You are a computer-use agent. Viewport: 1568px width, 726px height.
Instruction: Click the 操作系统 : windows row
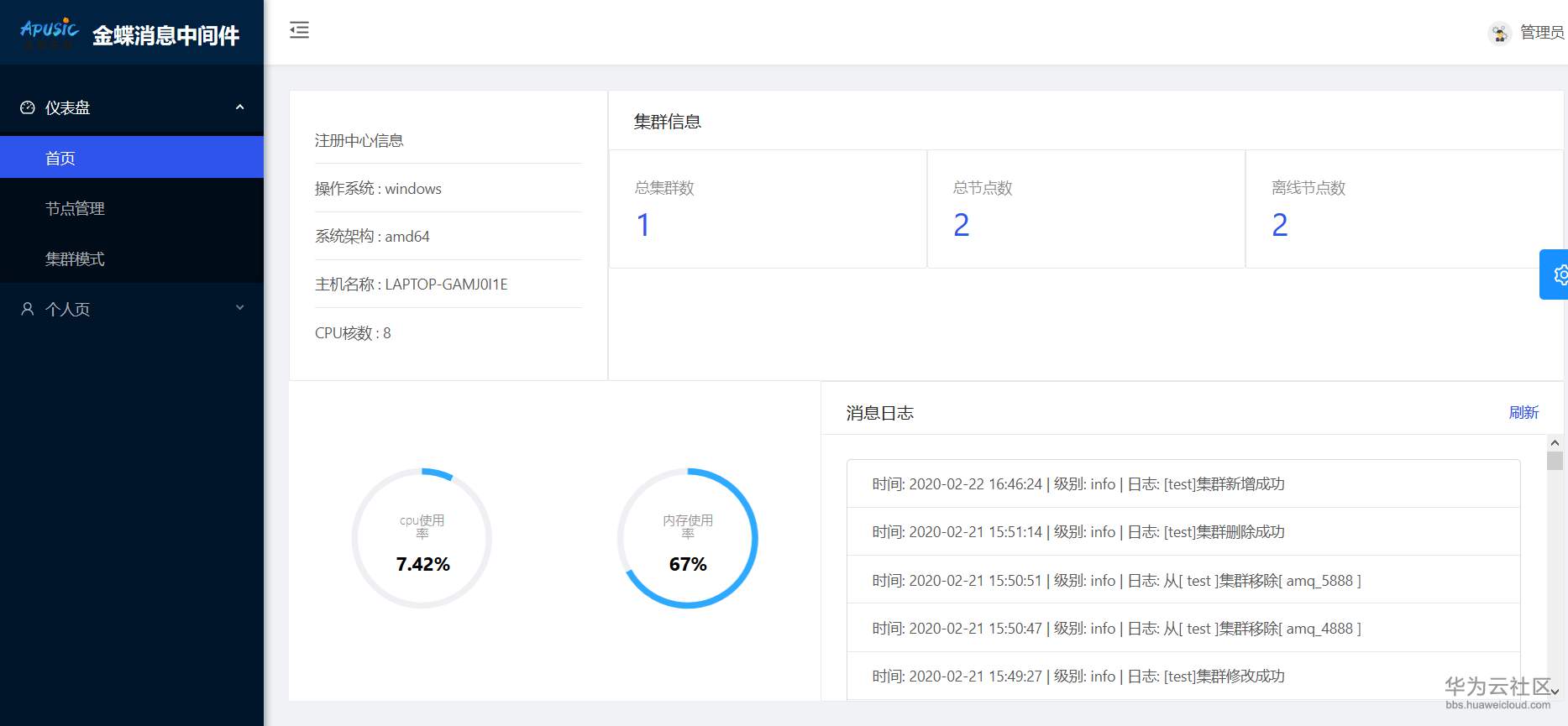point(448,188)
